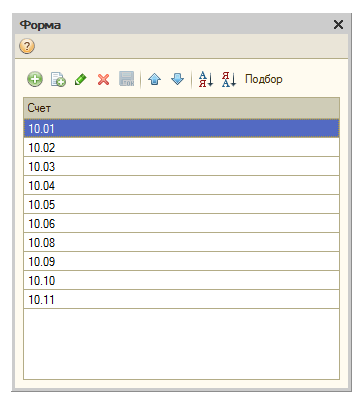
Task: Move the row down with blue arrow
Action: [x=177, y=79]
